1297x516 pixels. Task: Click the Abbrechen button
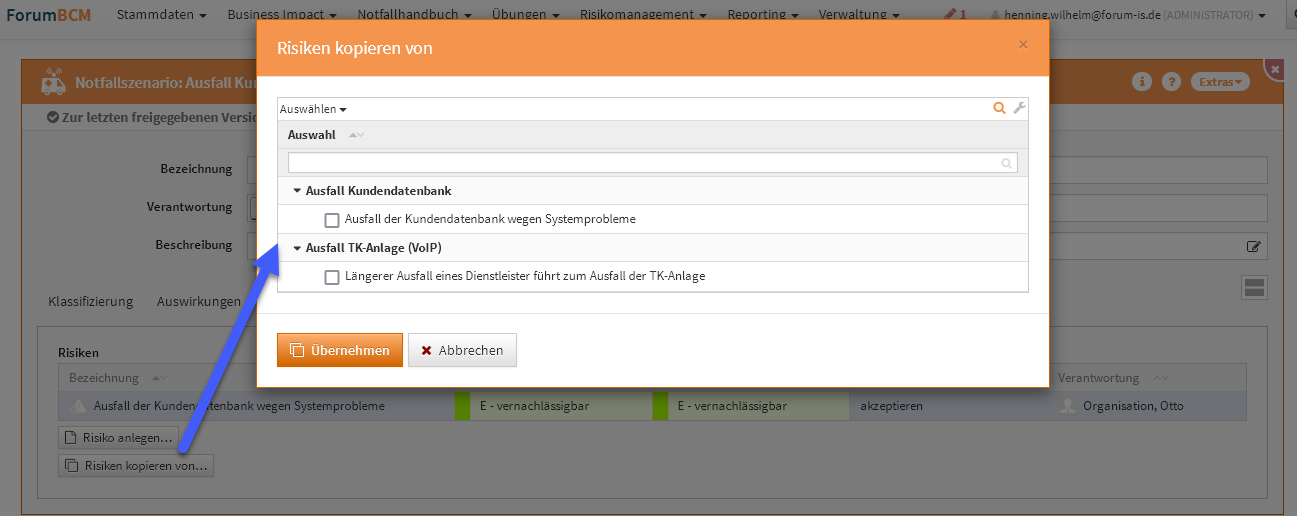point(462,351)
